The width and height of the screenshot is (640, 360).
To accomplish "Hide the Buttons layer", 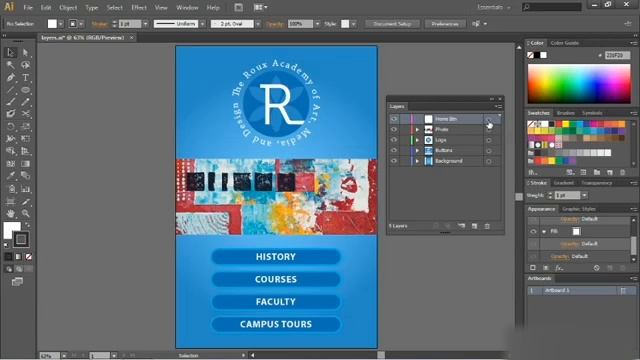I will click(393, 150).
